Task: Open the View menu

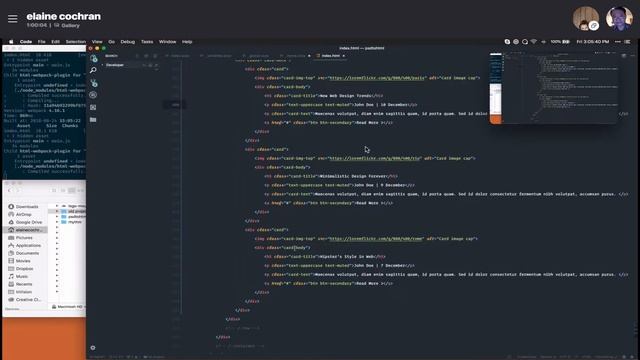Action: [97, 42]
